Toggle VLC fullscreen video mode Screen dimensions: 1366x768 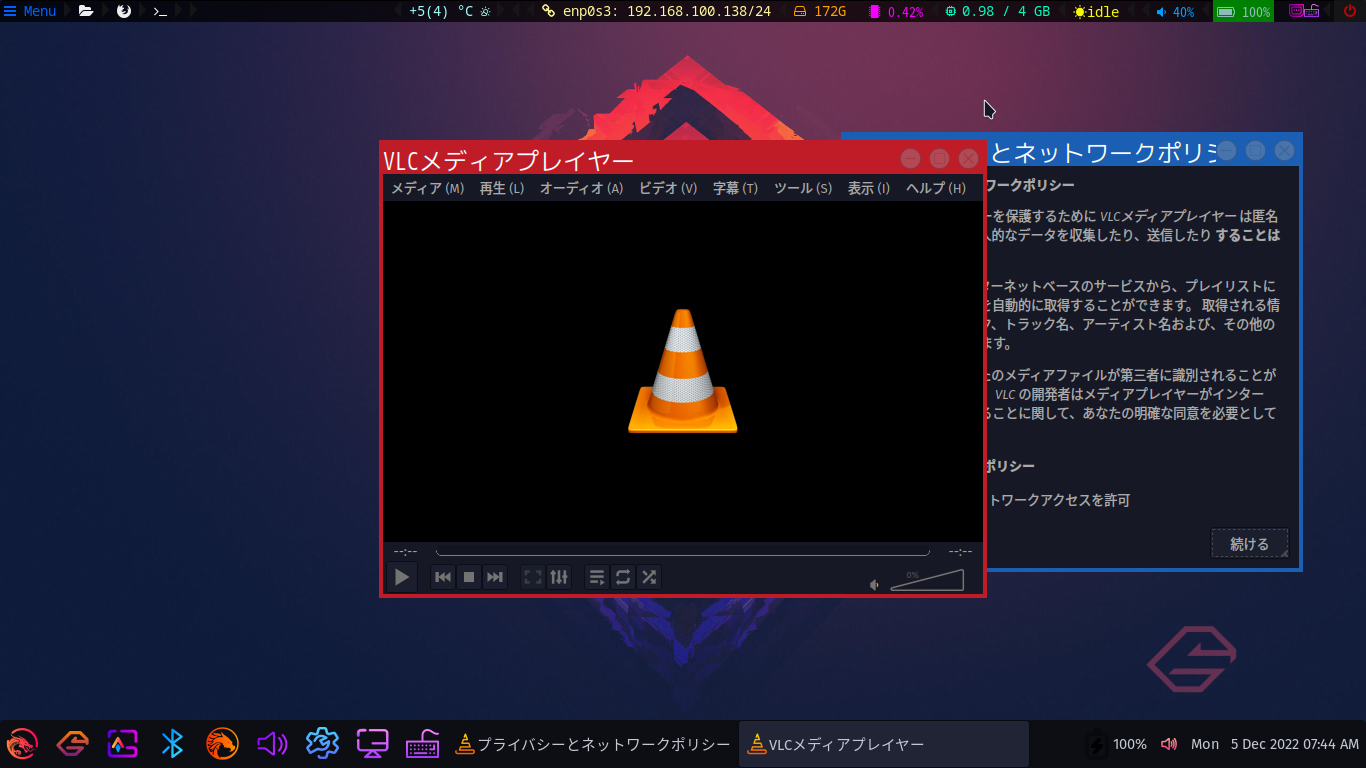click(x=533, y=577)
